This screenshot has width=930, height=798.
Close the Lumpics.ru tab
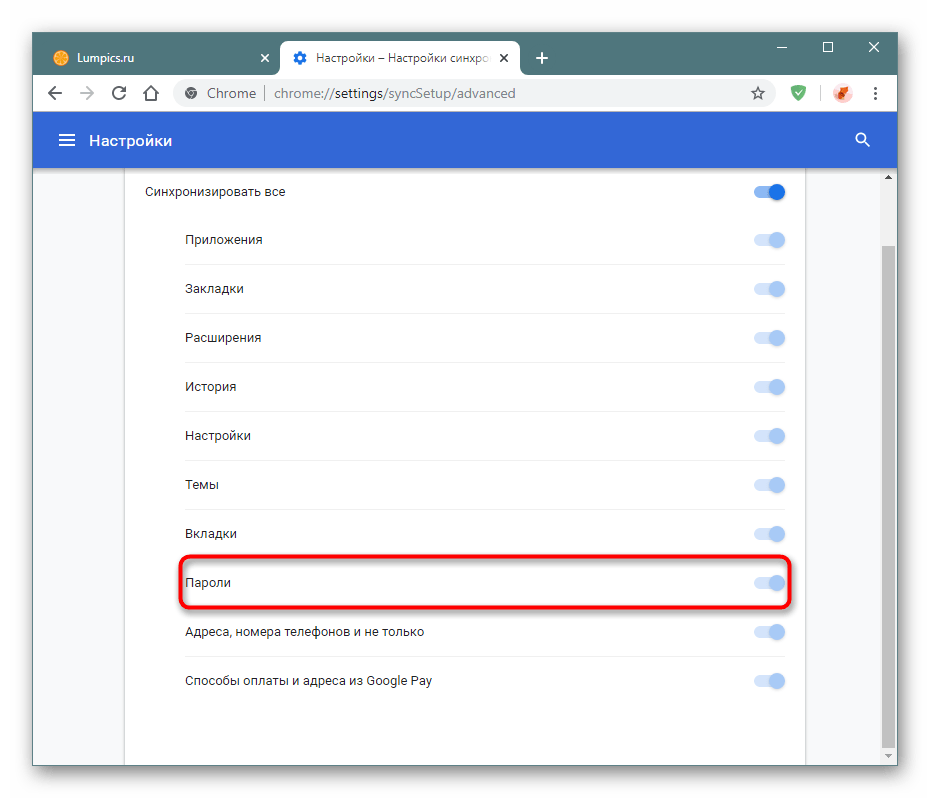[x=265, y=58]
